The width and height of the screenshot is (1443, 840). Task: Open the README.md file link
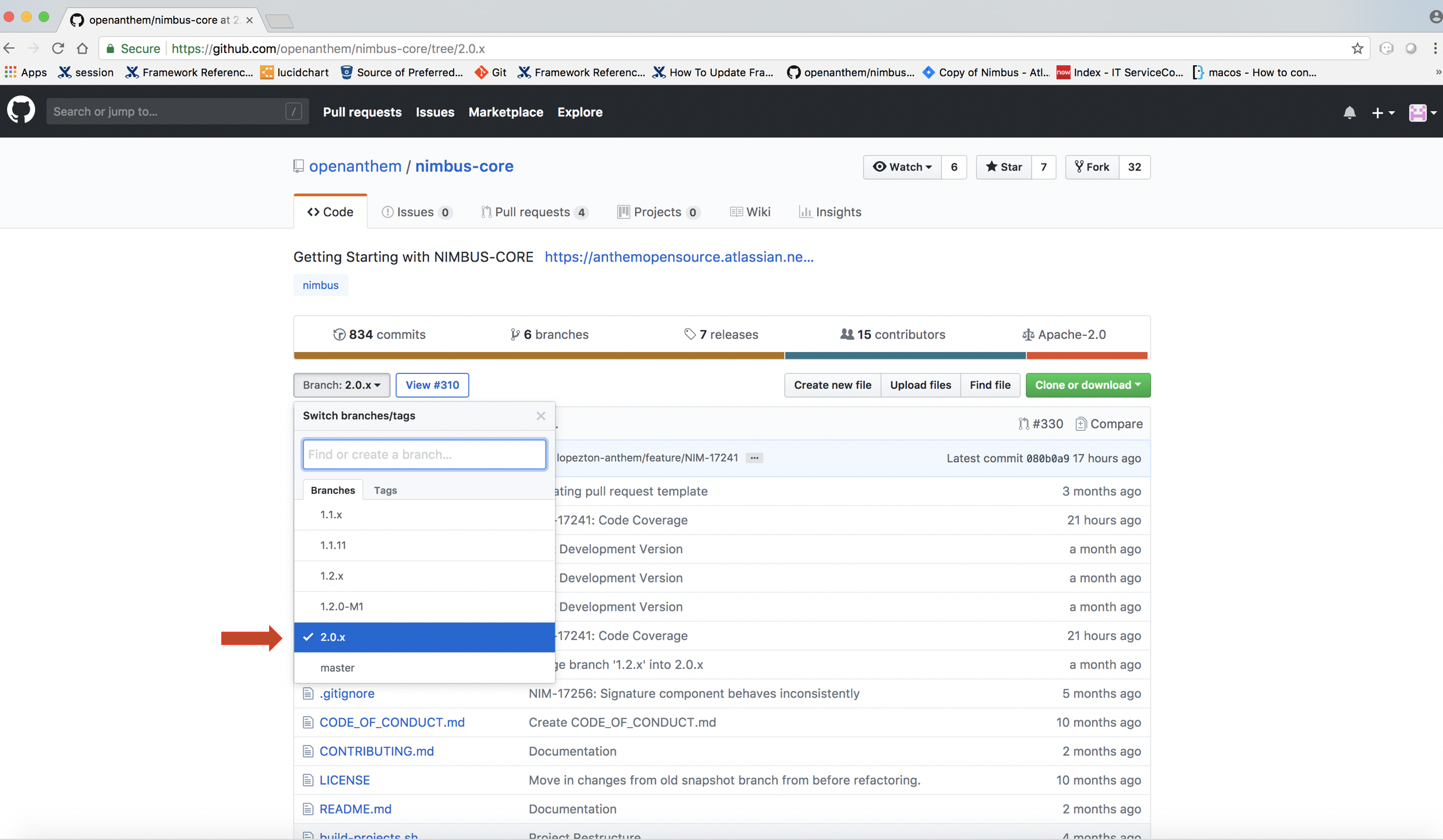[x=355, y=809]
